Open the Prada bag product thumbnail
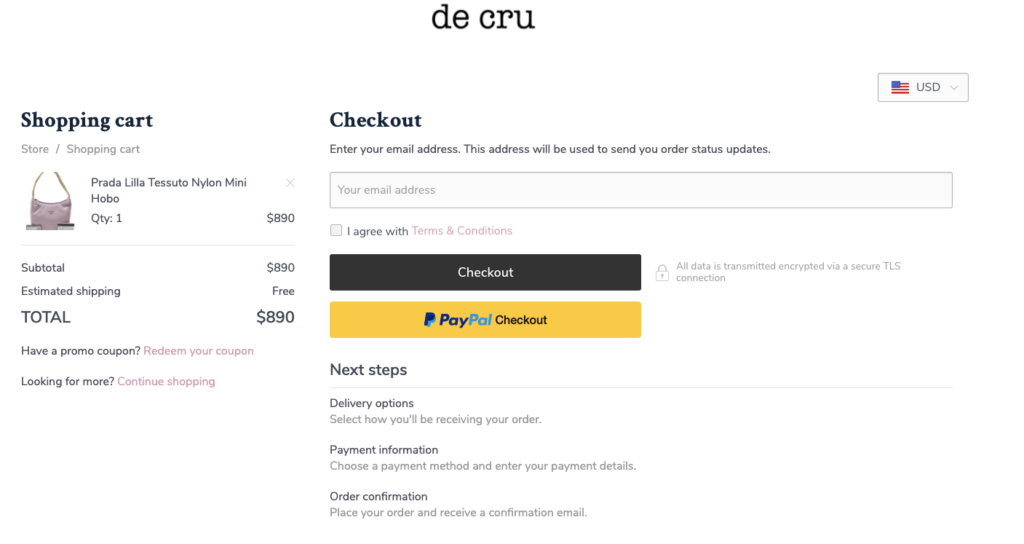The height and width of the screenshot is (544, 1024). [x=50, y=201]
